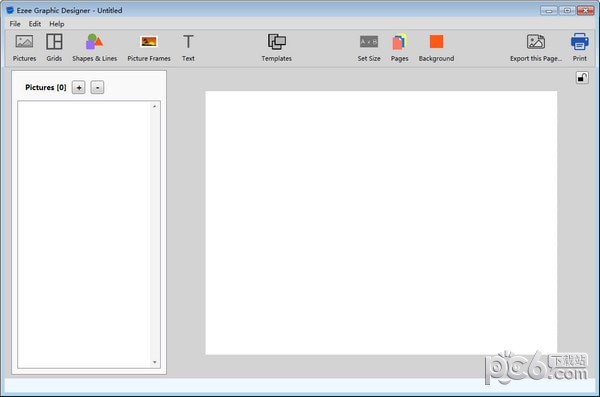600x397 pixels.
Task: Minimize the Ezee Graphic Designer window
Action: 549,11
